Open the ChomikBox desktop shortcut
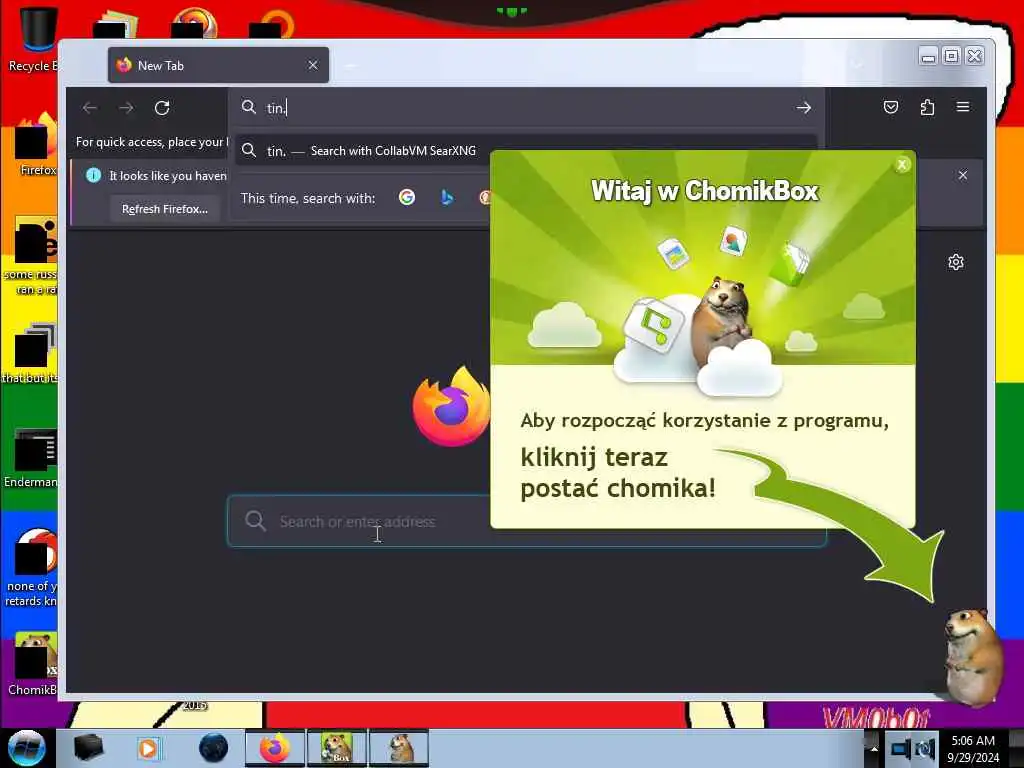 pos(34,665)
